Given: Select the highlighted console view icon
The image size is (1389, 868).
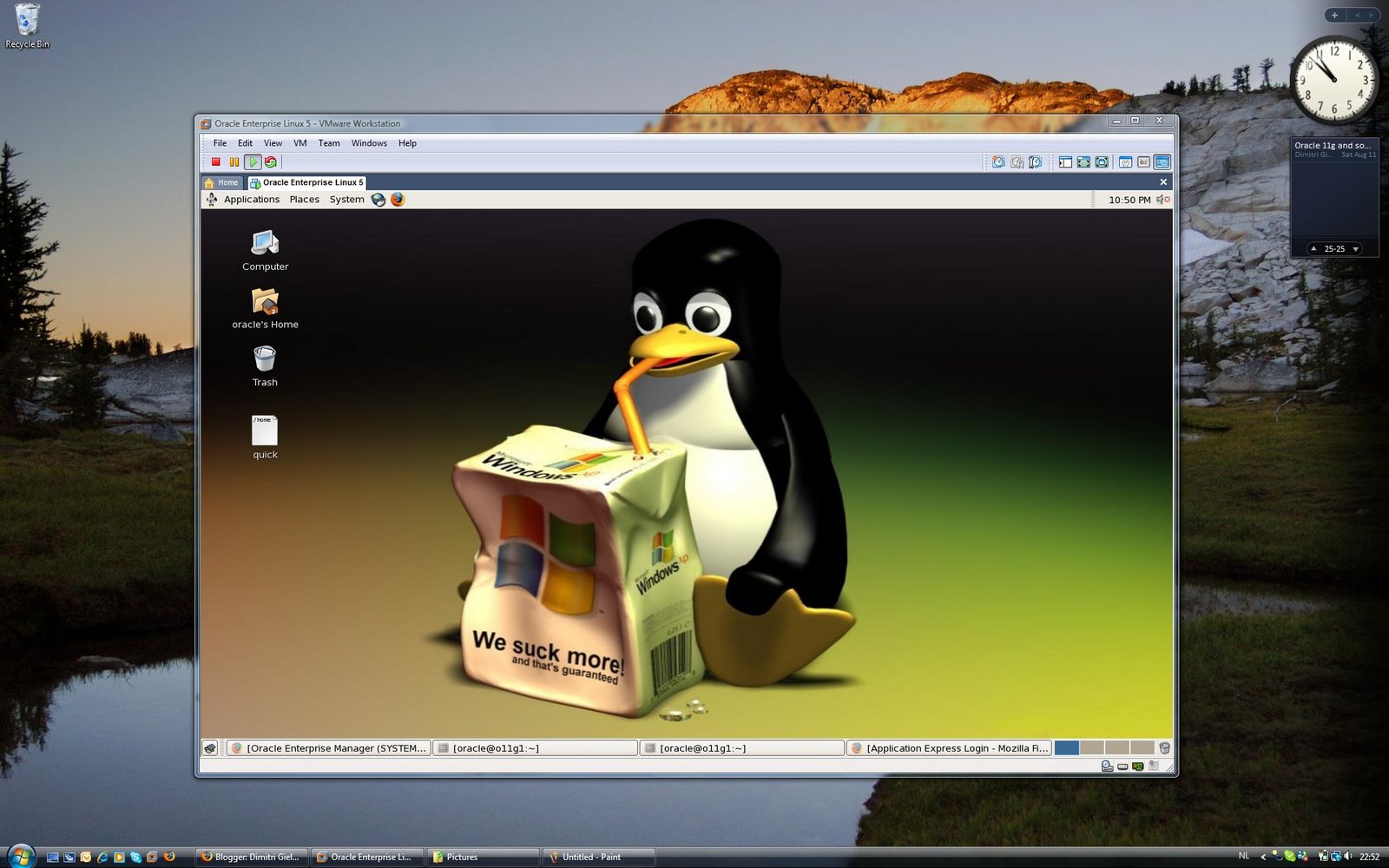Looking at the screenshot, I should click(1162, 162).
